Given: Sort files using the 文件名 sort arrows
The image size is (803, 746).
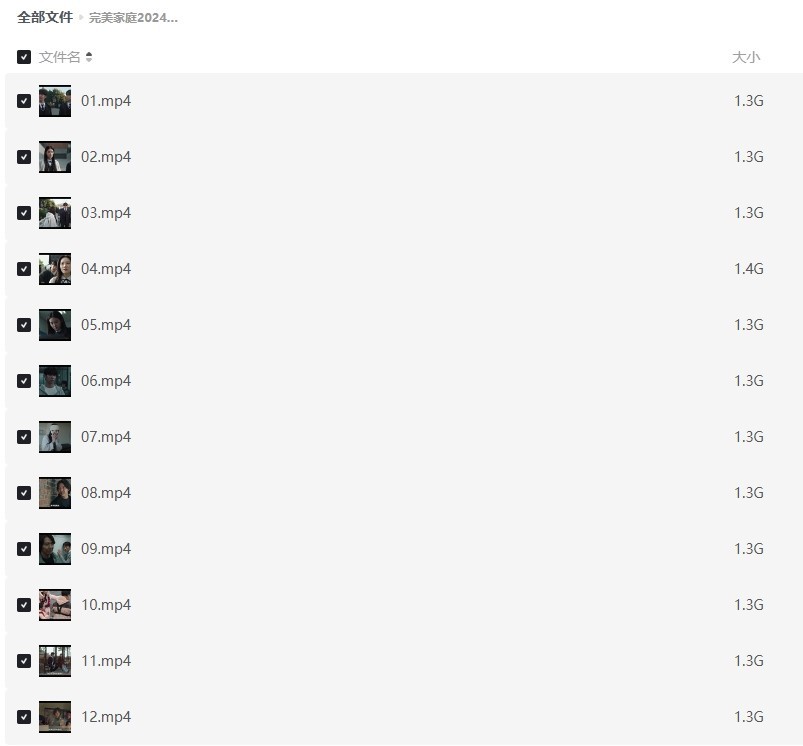Looking at the screenshot, I should point(89,57).
